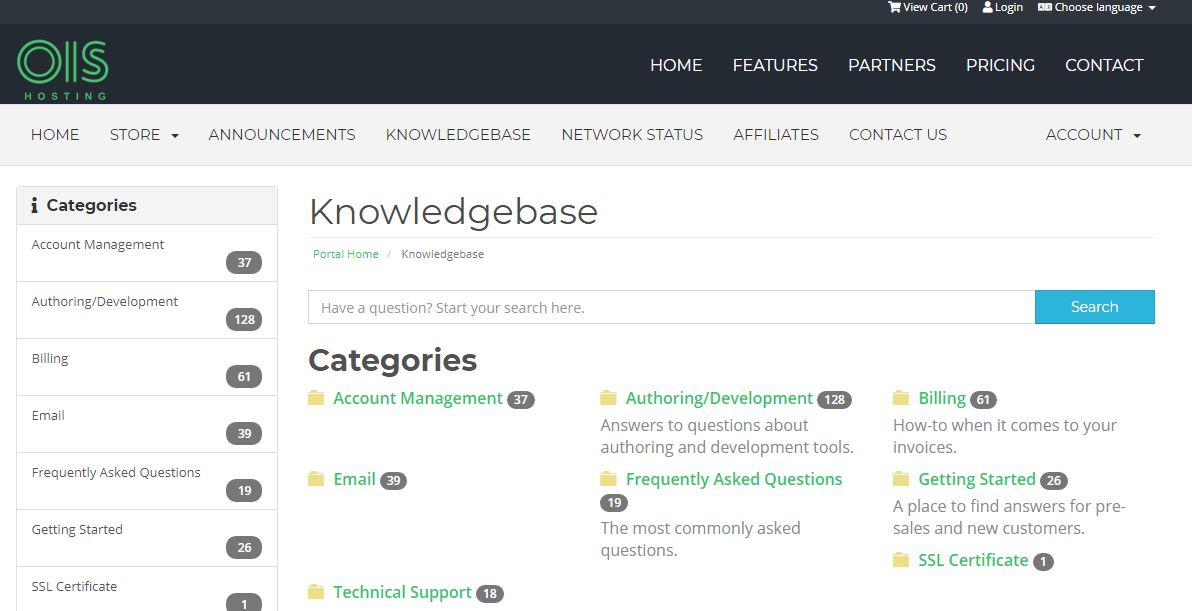Open CONTACT in top navigation
1192x611 pixels.
pos(1104,65)
